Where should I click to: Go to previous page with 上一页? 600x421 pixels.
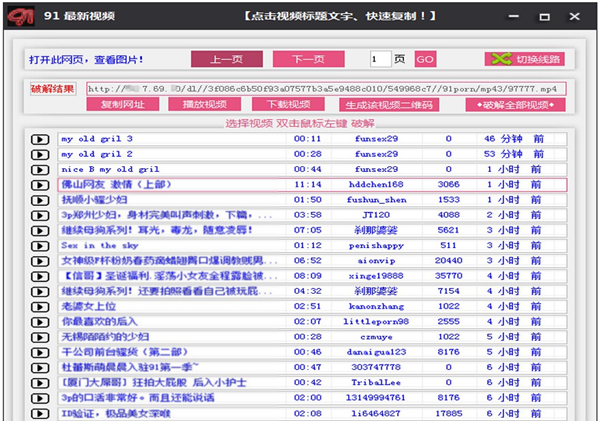coord(219,59)
